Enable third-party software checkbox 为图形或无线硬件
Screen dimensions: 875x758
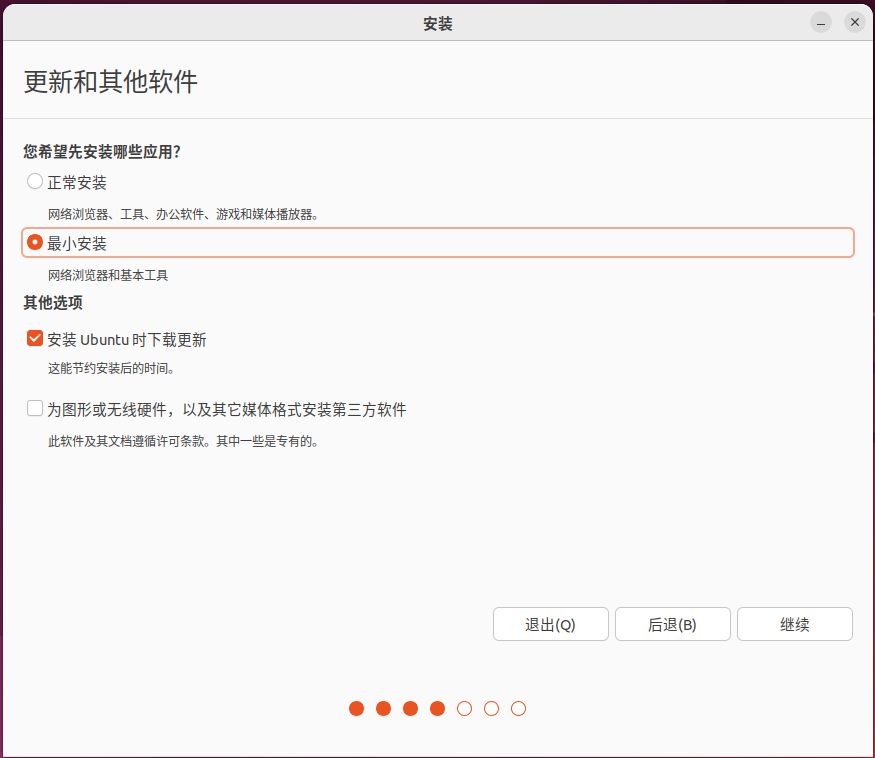pyautogui.click(x=35, y=409)
